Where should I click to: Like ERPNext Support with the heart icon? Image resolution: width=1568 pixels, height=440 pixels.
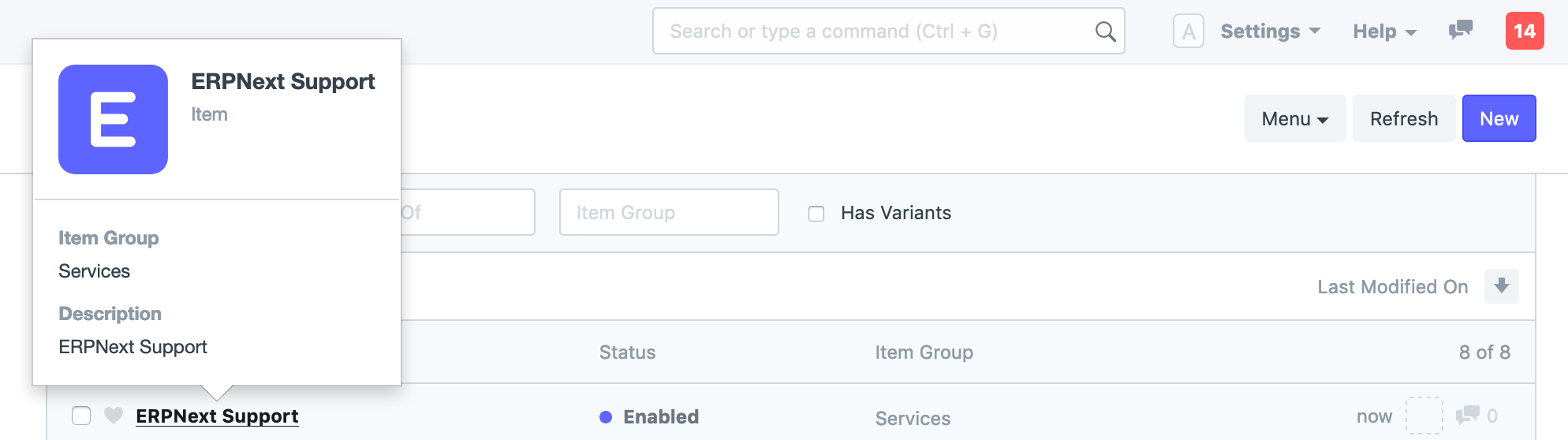tap(114, 415)
